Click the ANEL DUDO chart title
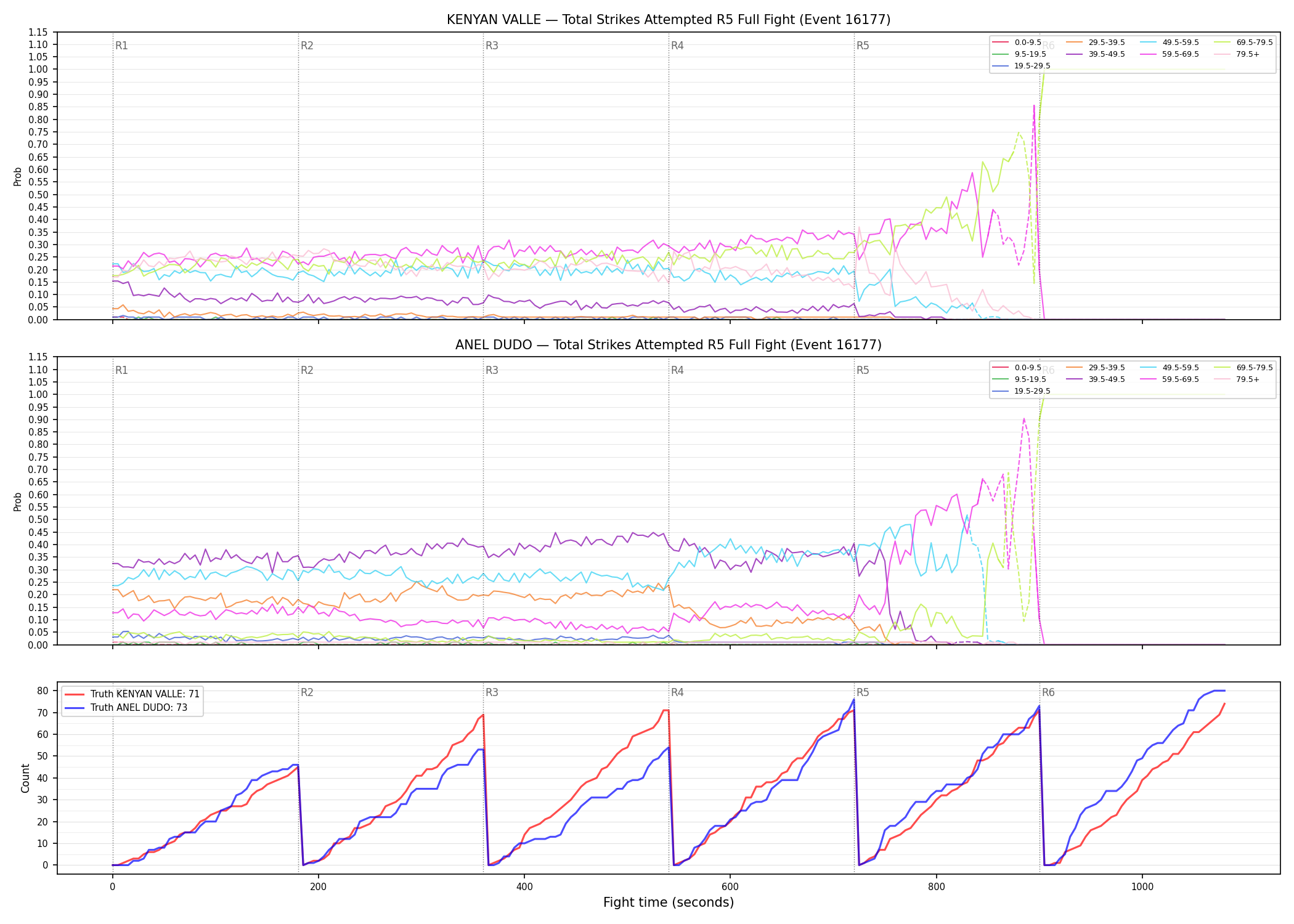Screen dimensions: 1294x924 coord(669,345)
